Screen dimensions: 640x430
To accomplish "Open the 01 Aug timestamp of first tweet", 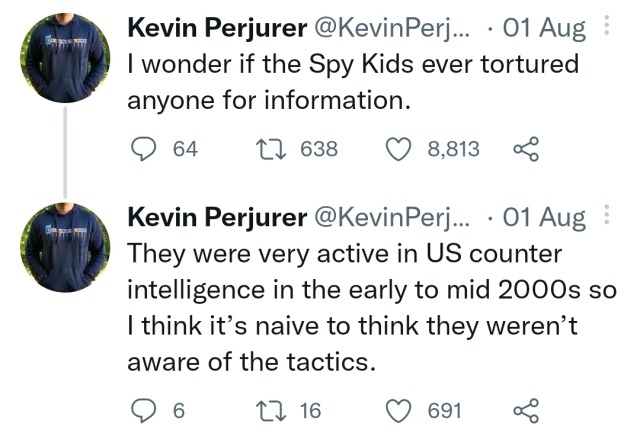I will (x=548, y=28).
